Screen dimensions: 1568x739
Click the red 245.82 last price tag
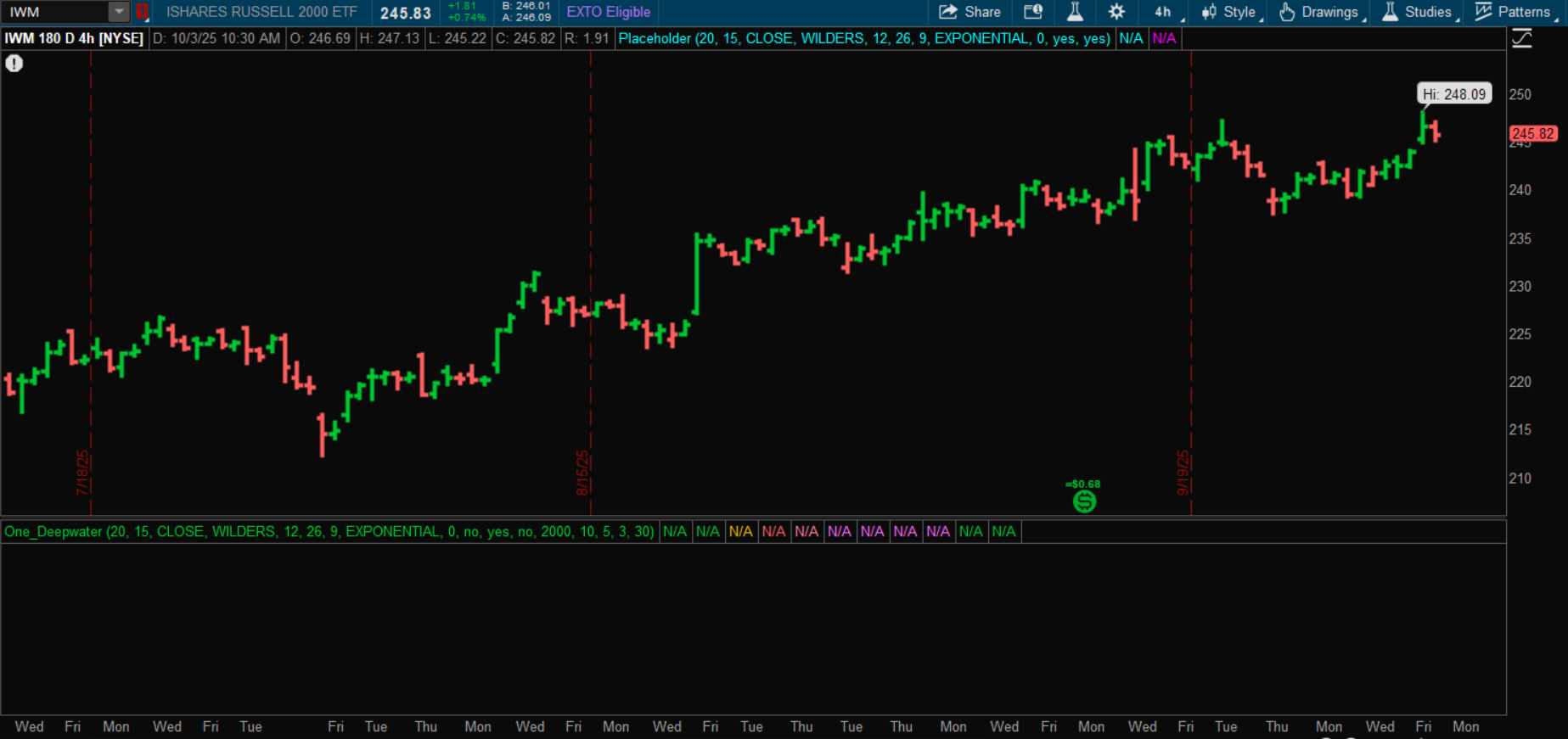pyautogui.click(x=1532, y=133)
